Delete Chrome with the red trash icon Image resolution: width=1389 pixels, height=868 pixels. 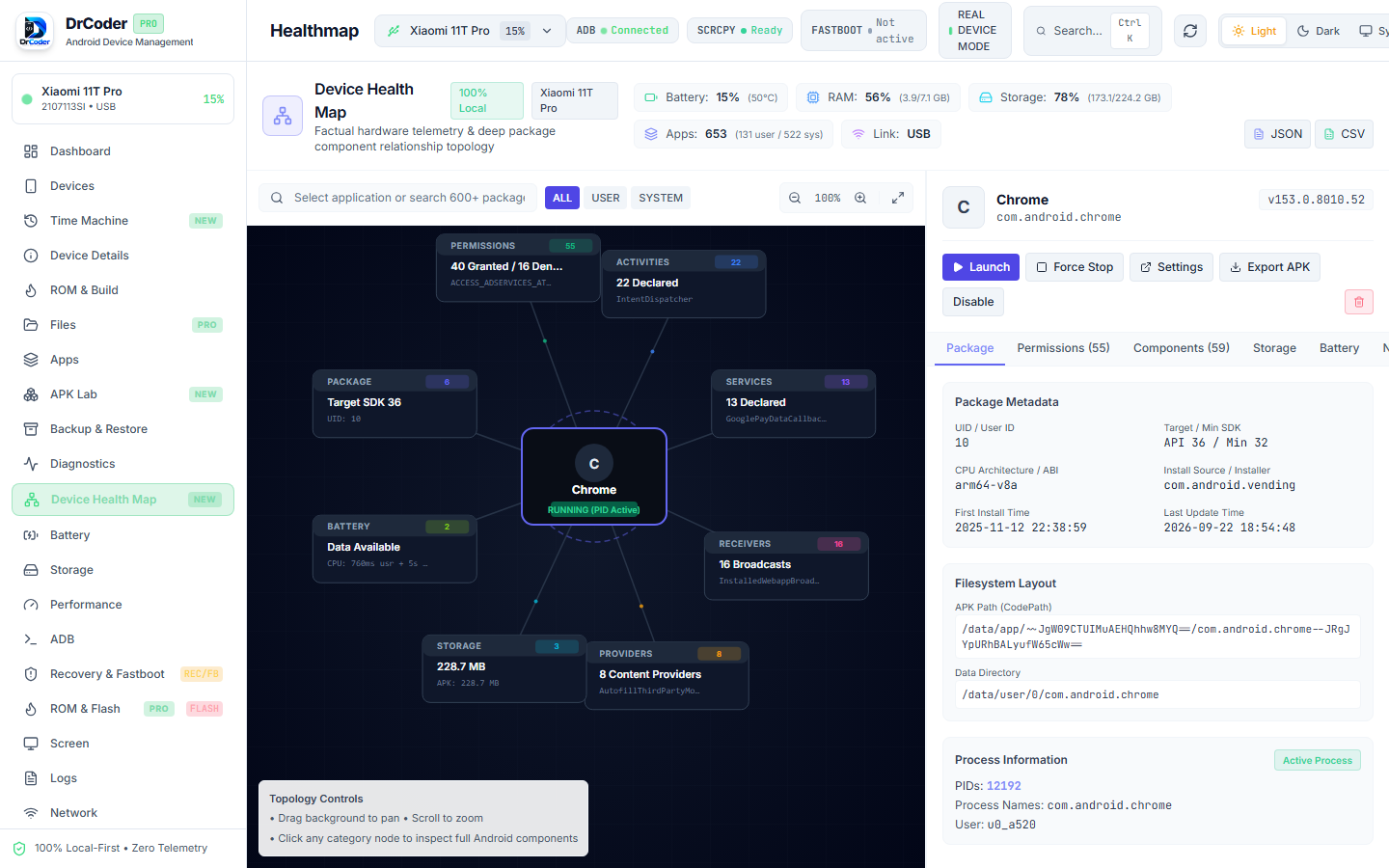pyautogui.click(x=1359, y=302)
